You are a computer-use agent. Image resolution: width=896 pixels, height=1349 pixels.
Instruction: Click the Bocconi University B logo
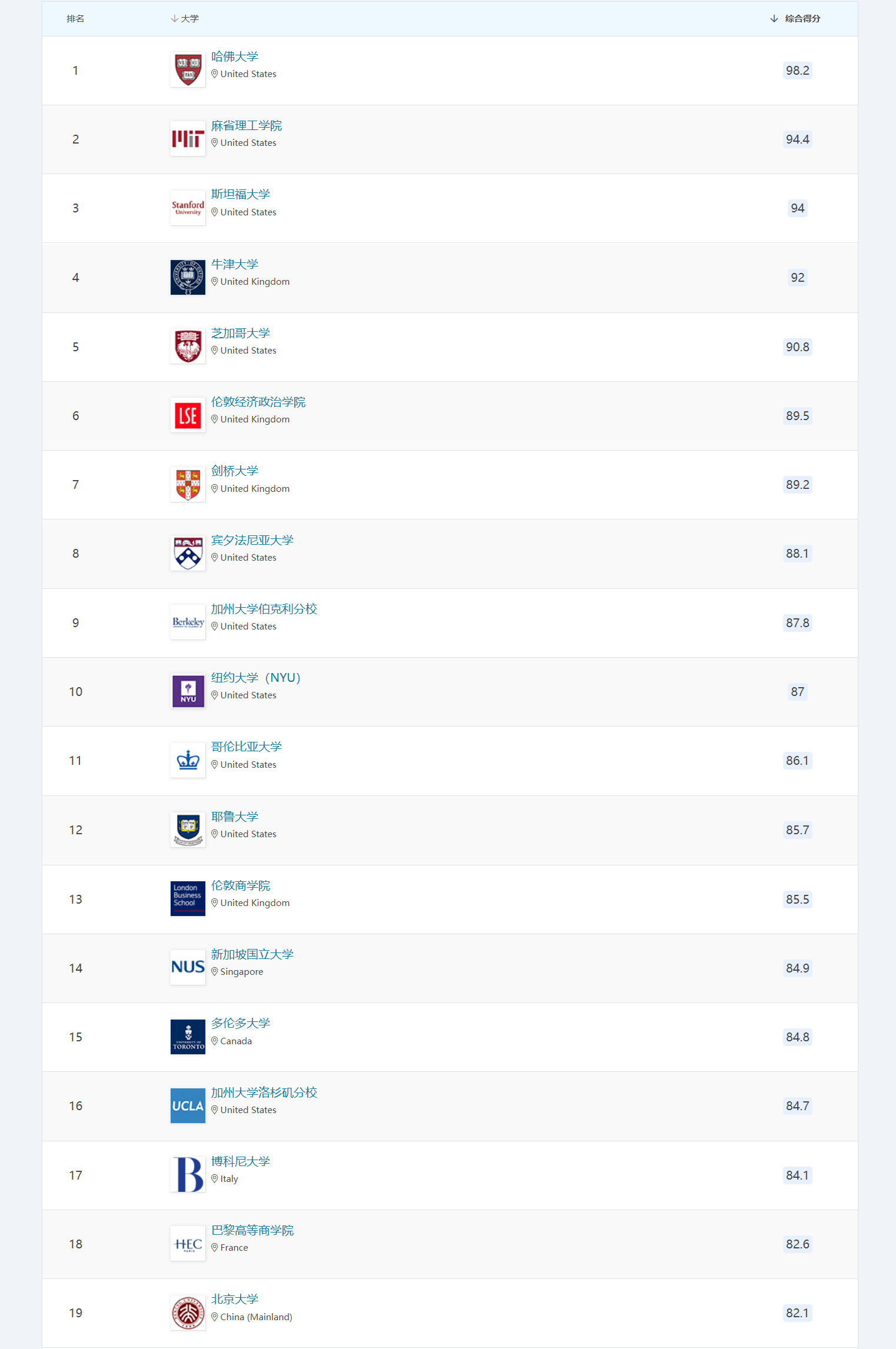(188, 1174)
